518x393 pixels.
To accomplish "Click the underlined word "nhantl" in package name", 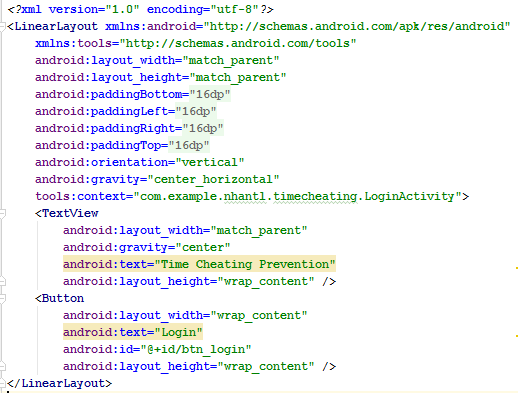I will pyautogui.click(x=245, y=197).
